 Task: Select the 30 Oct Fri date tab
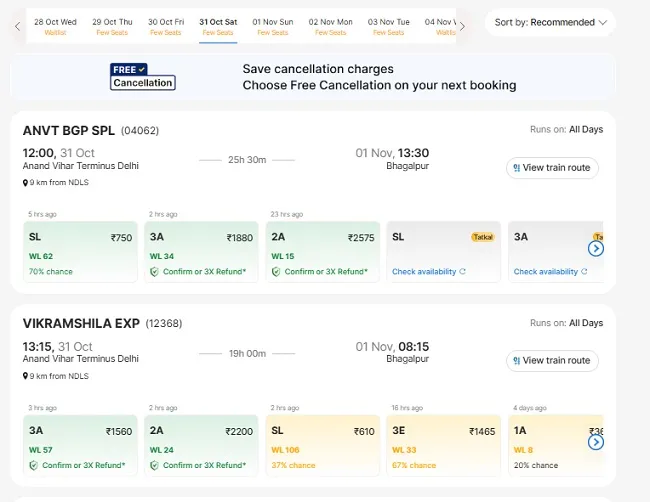tap(166, 27)
